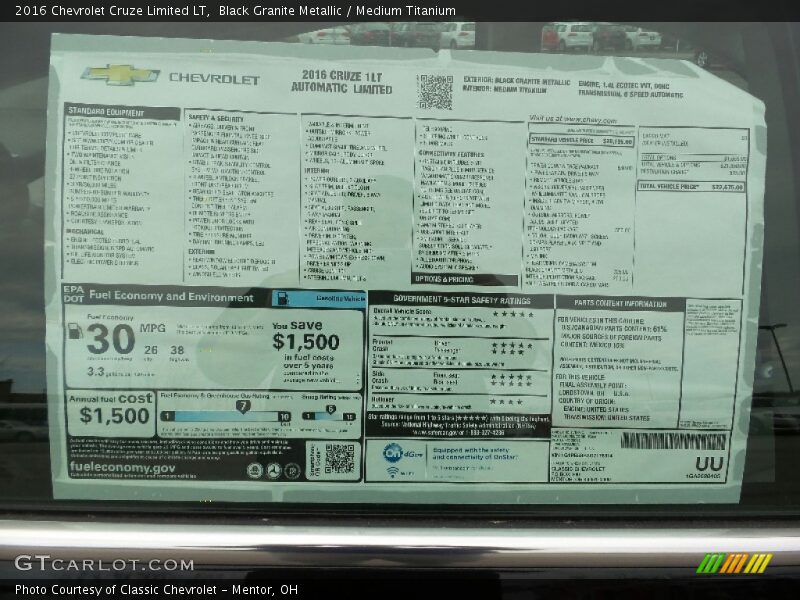Click the '26' city MPG value
800x600 pixels.
click(151, 350)
